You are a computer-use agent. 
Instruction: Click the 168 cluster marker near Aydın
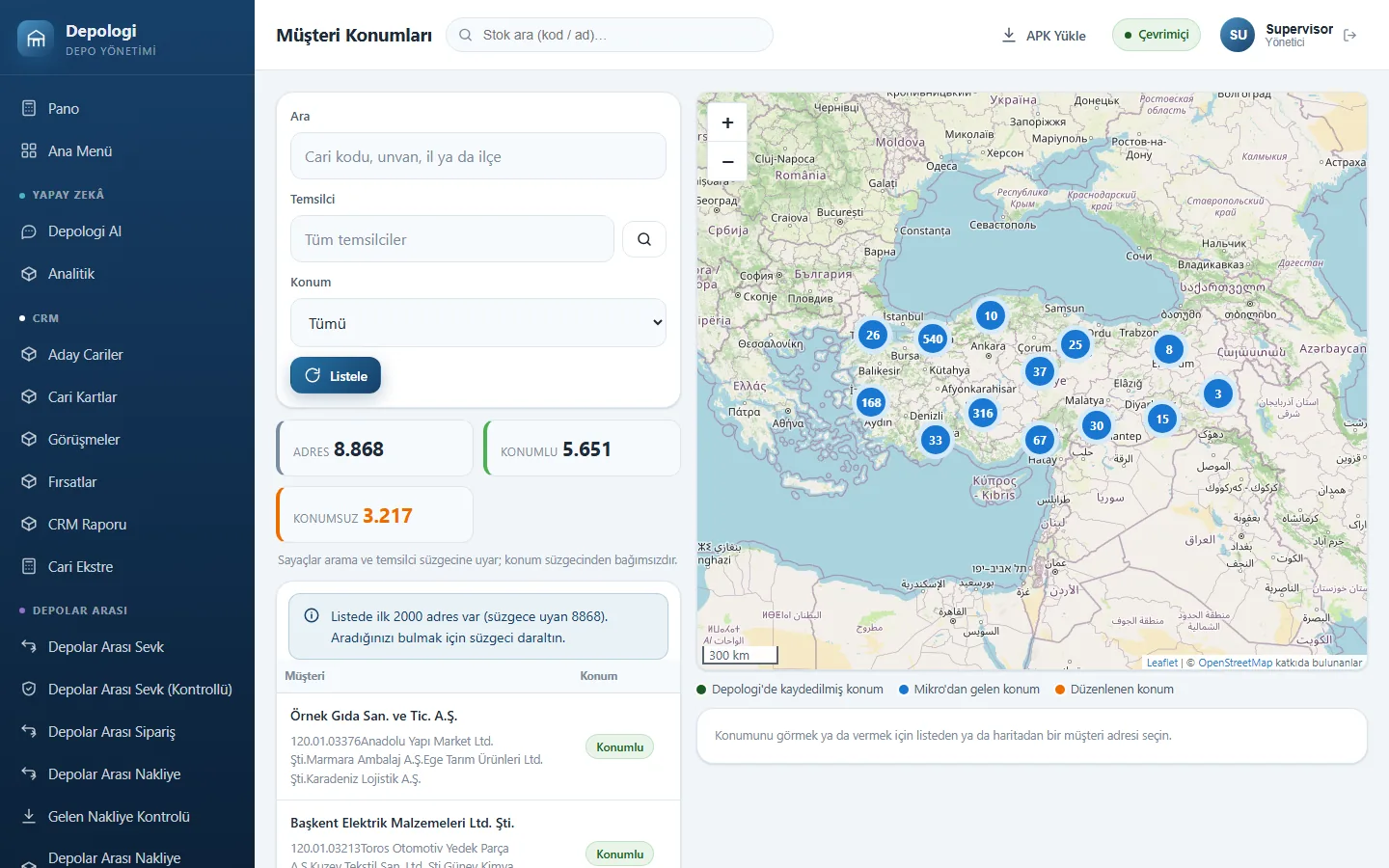(871, 402)
